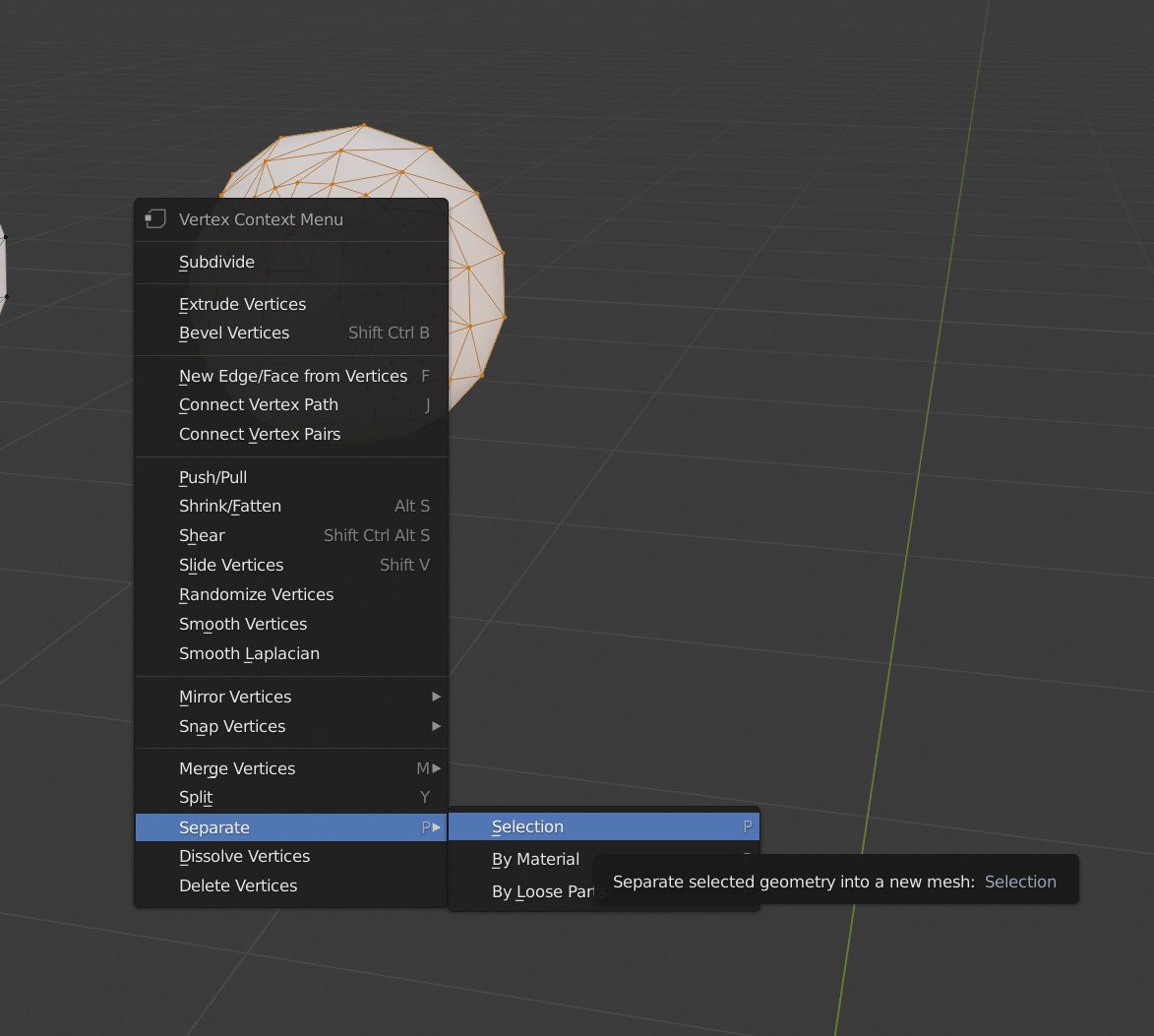This screenshot has width=1154, height=1036.
Task: Select Shrink/Fatten entry
Action: point(291,507)
